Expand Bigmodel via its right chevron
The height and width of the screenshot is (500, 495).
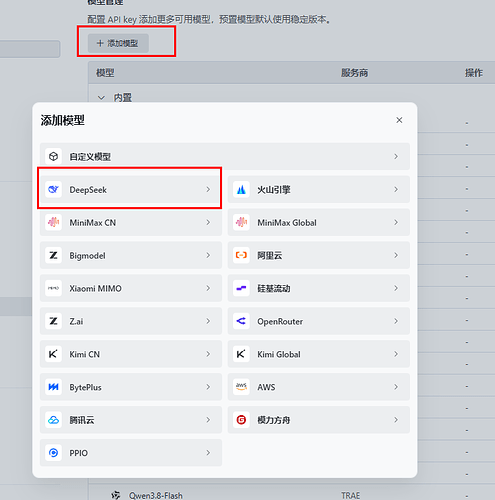pos(208,255)
